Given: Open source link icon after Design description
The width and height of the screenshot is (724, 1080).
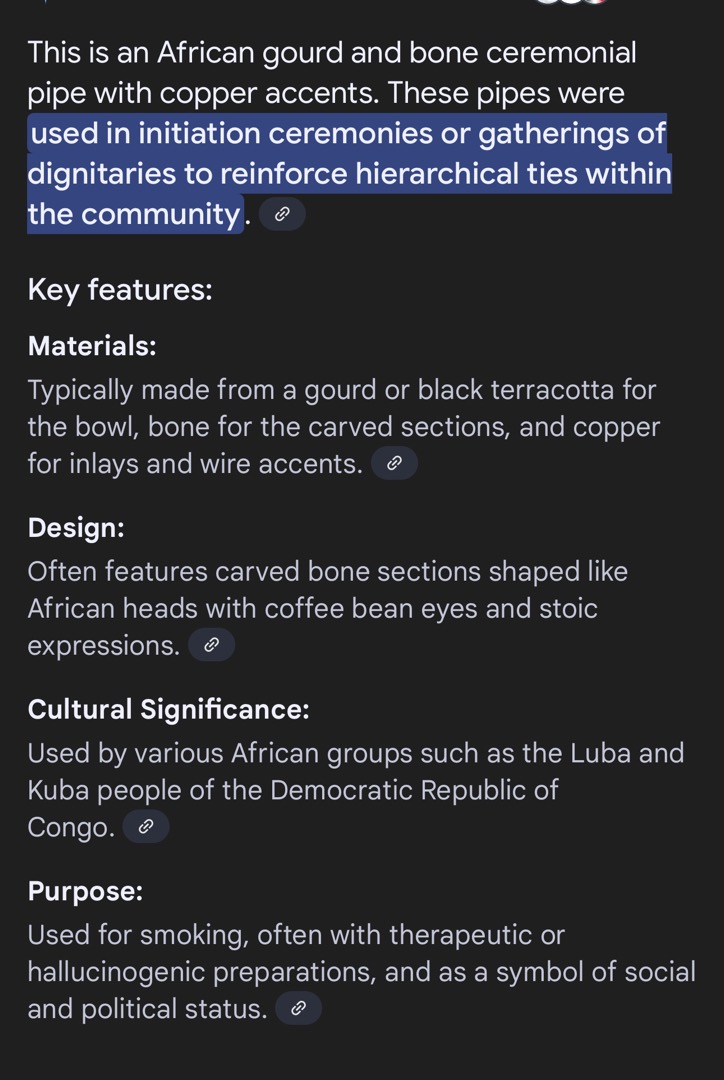Looking at the screenshot, I should (x=211, y=646).
